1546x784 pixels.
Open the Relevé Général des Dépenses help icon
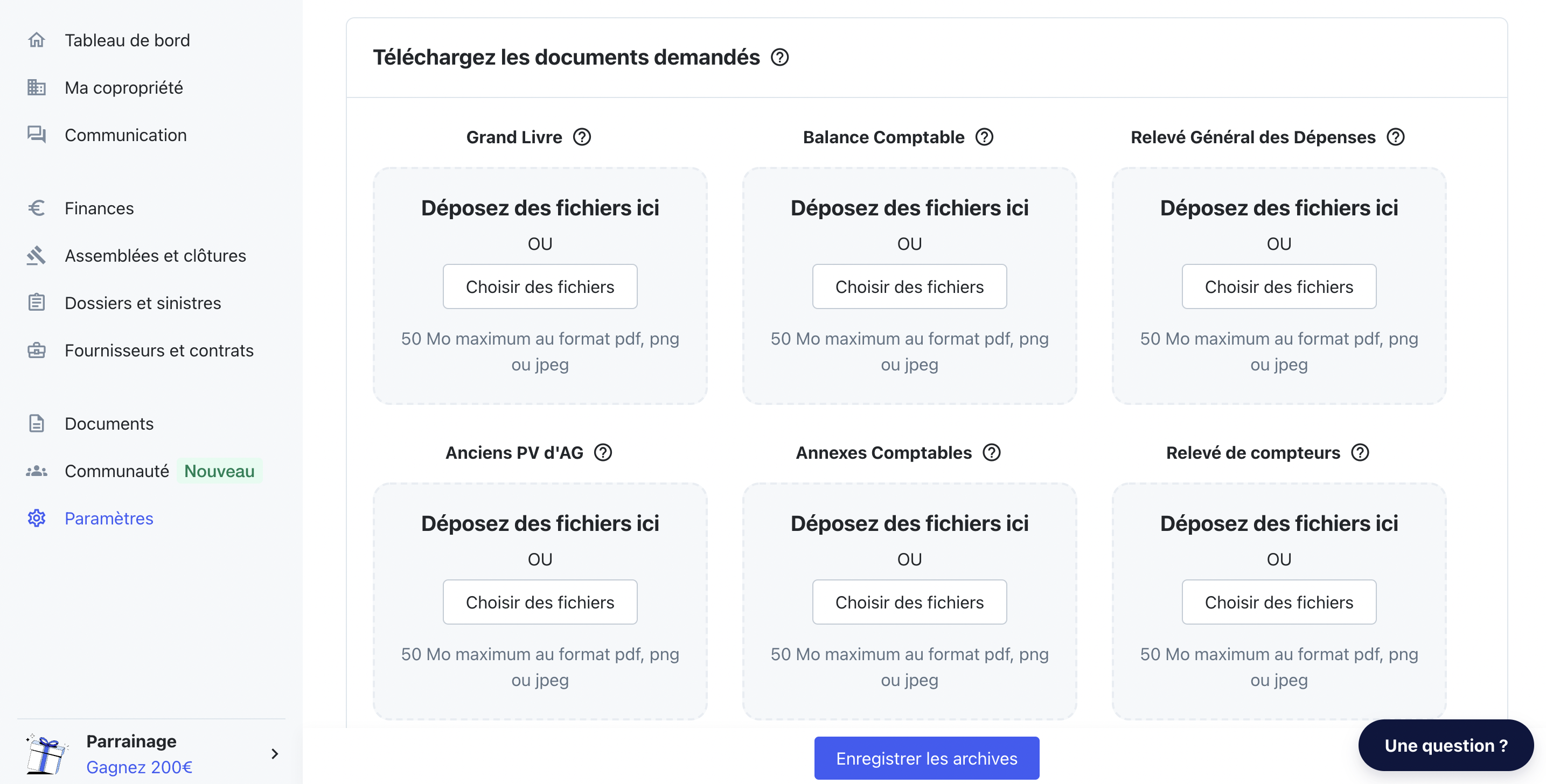pyautogui.click(x=1395, y=137)
